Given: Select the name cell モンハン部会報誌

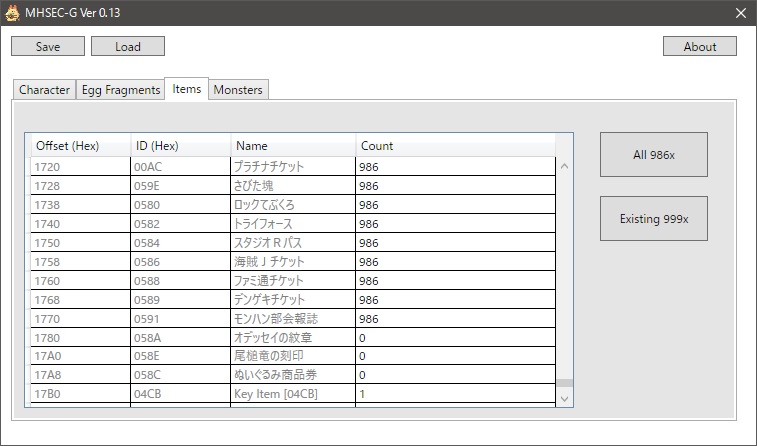Looking at the screenshot, I should pyautogui.click(x=293, y=319).
